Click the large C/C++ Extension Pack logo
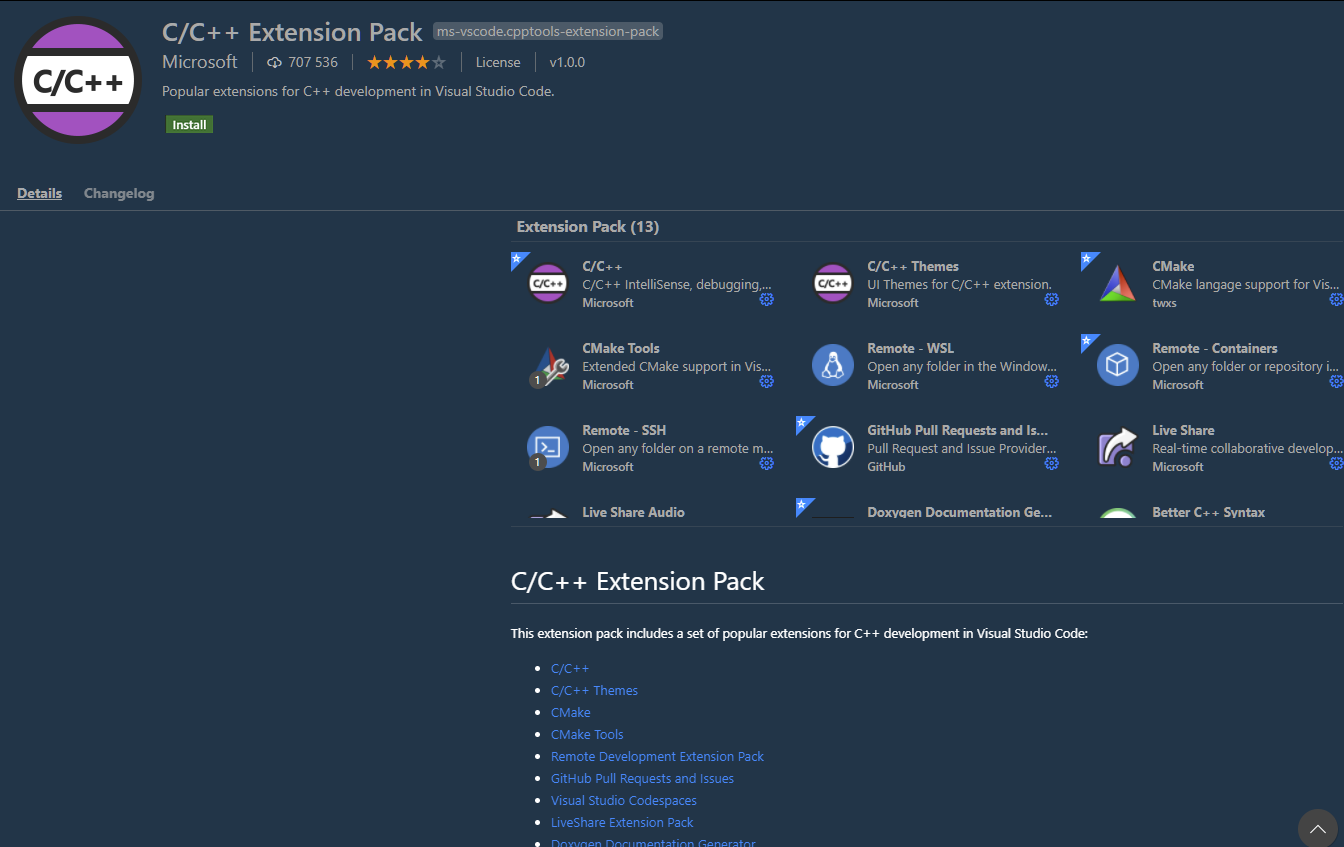 [77, 80]
